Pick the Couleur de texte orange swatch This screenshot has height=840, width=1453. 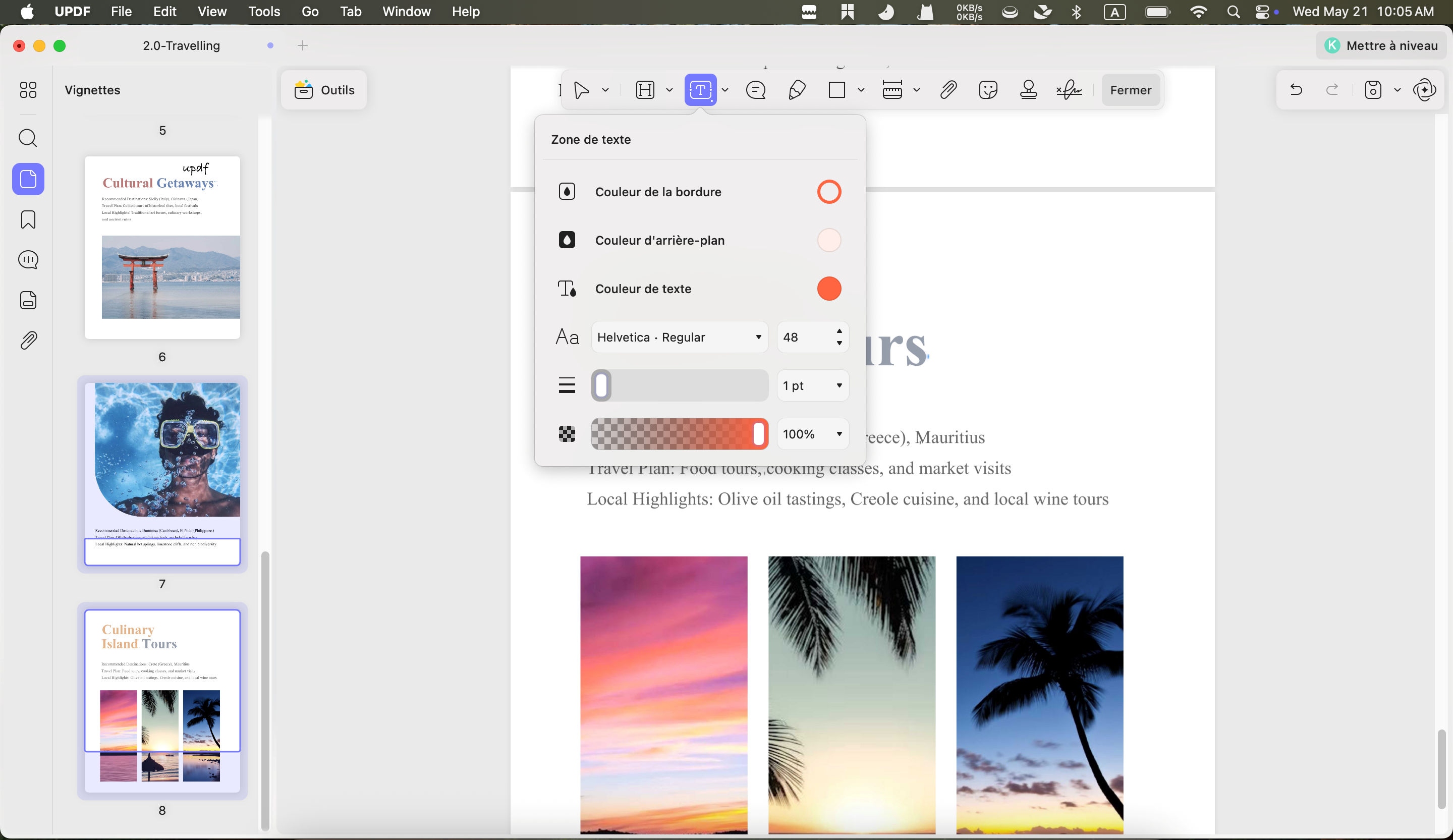(x=828, y=289)
